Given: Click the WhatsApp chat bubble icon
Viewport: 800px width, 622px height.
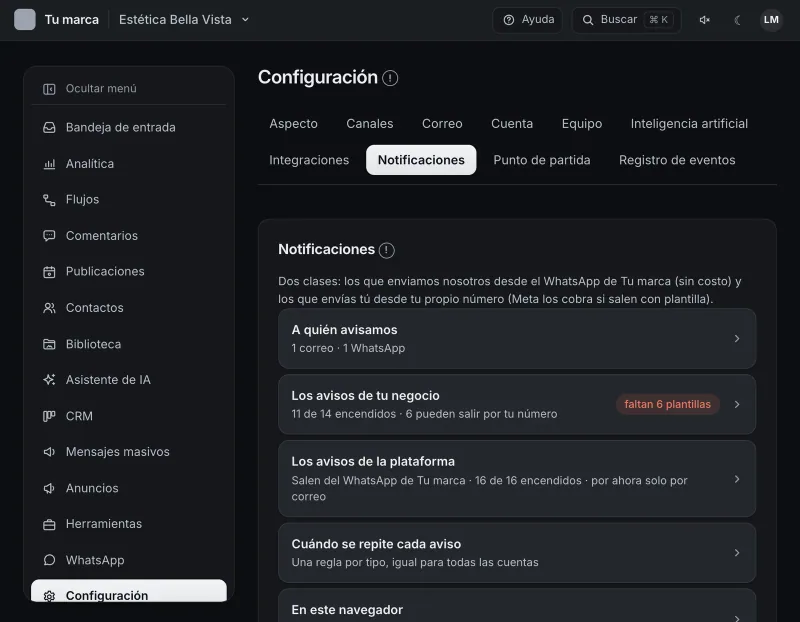Looking at the screenshot, I should pos(49,560).
